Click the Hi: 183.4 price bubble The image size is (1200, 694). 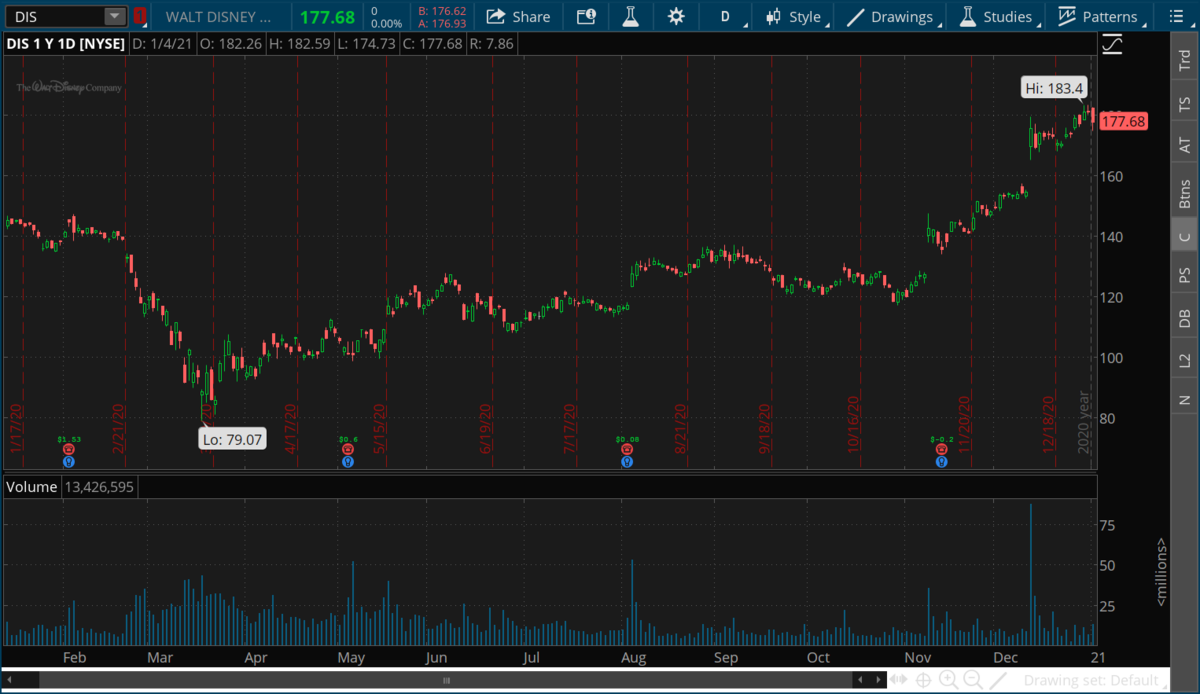pos(1054,88)
